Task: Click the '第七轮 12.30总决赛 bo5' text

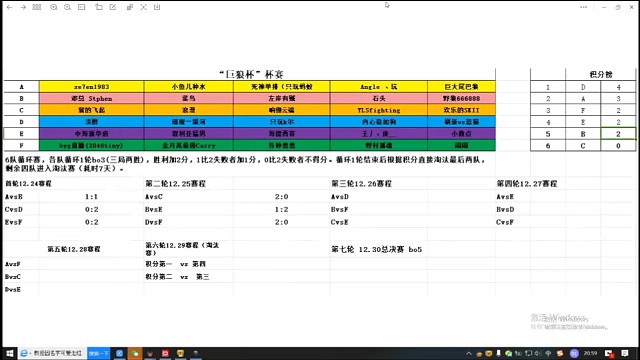Action: click(376, 249)
